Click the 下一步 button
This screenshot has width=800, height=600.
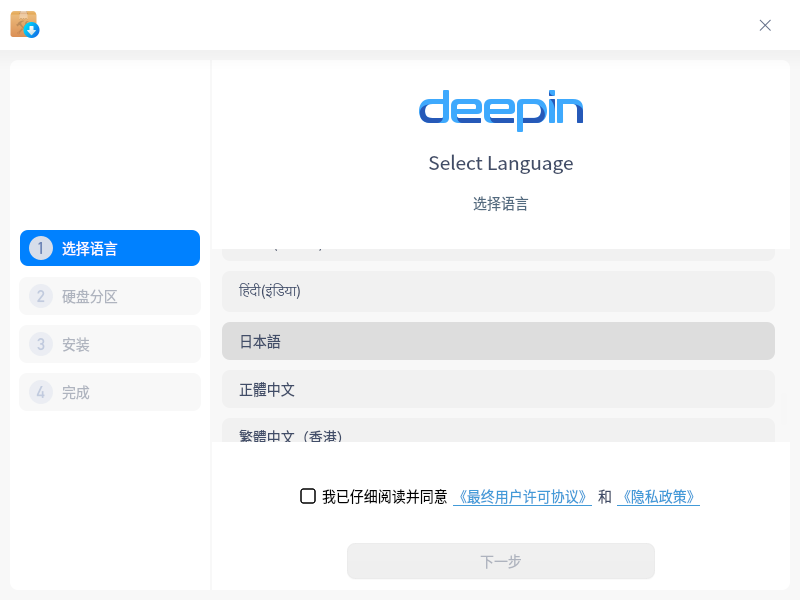click(x=501, y=561)
